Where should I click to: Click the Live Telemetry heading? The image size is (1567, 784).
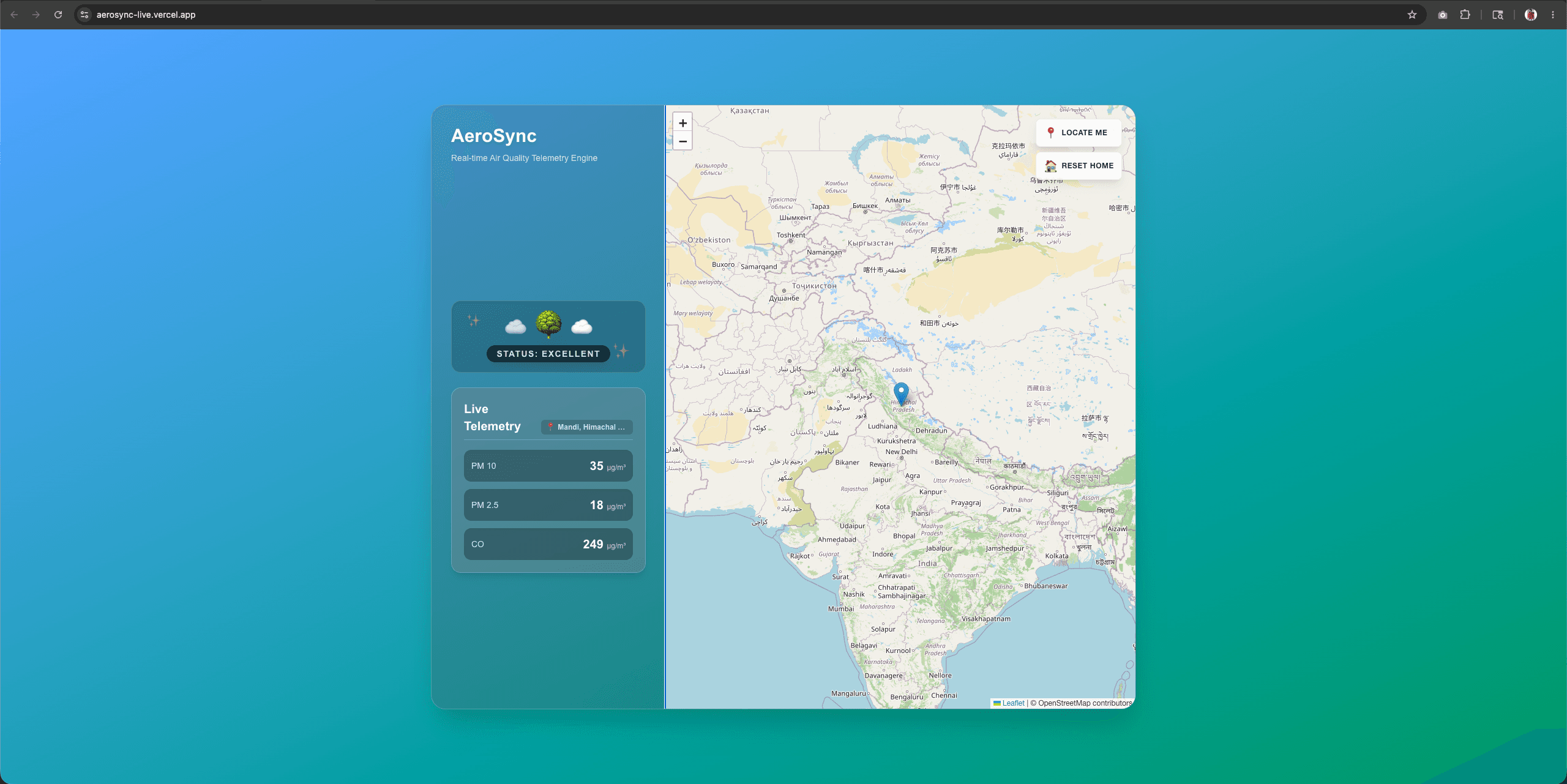[x=493, y=417]
